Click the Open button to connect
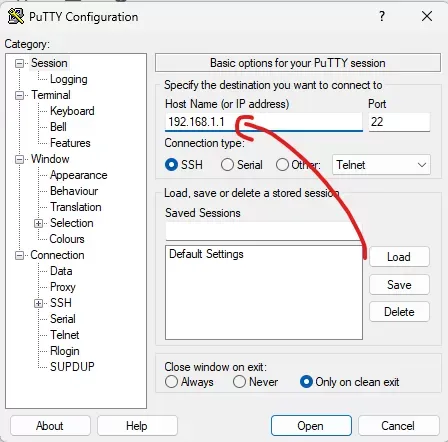This screenshot has height=442, width=448. pos(311,426)
